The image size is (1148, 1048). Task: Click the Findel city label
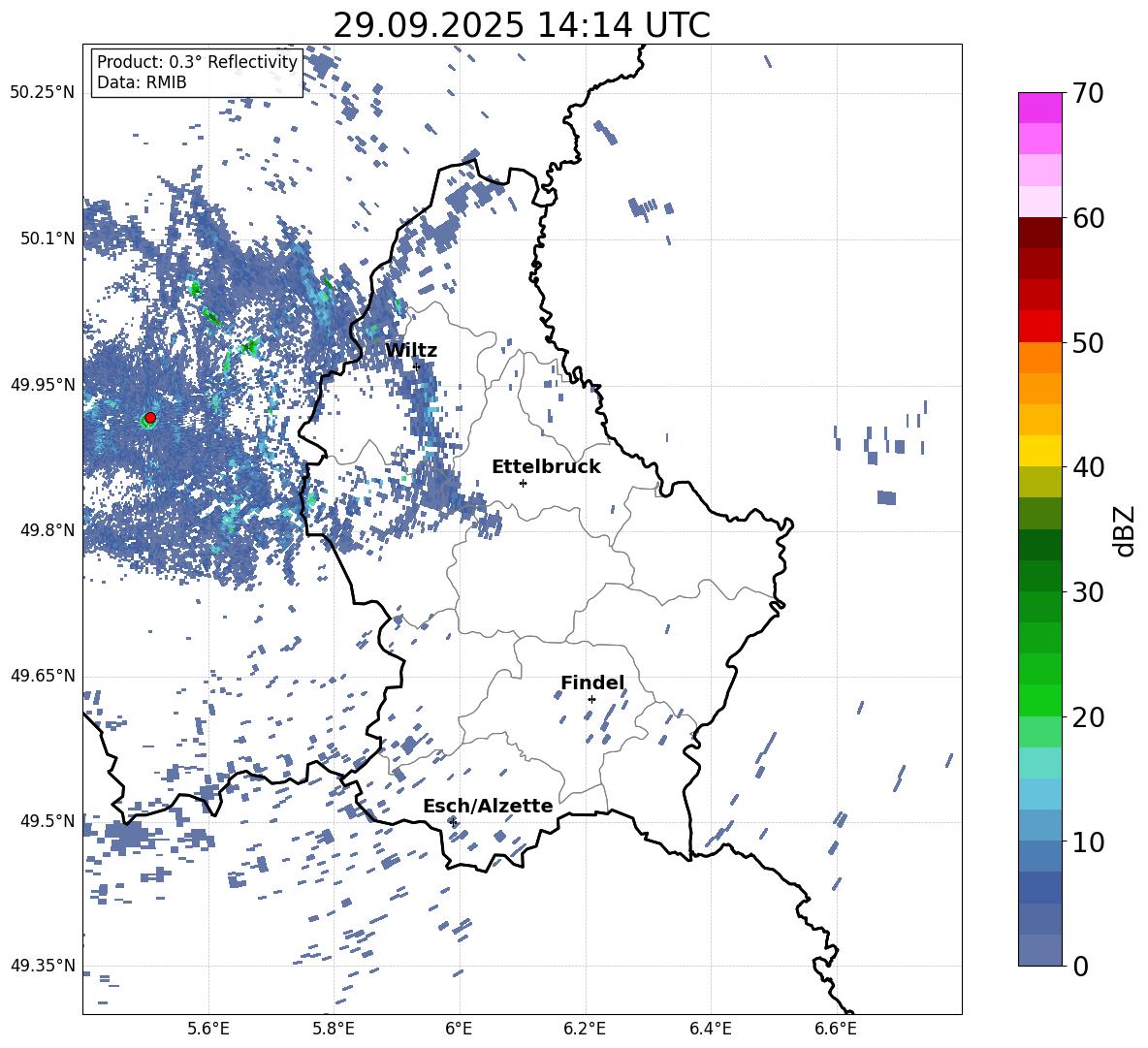pos(592,683)
